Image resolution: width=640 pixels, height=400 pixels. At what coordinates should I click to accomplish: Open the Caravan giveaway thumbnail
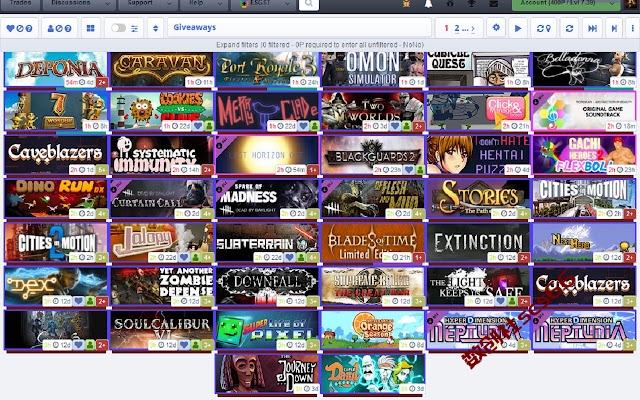[x=162, y=69]
